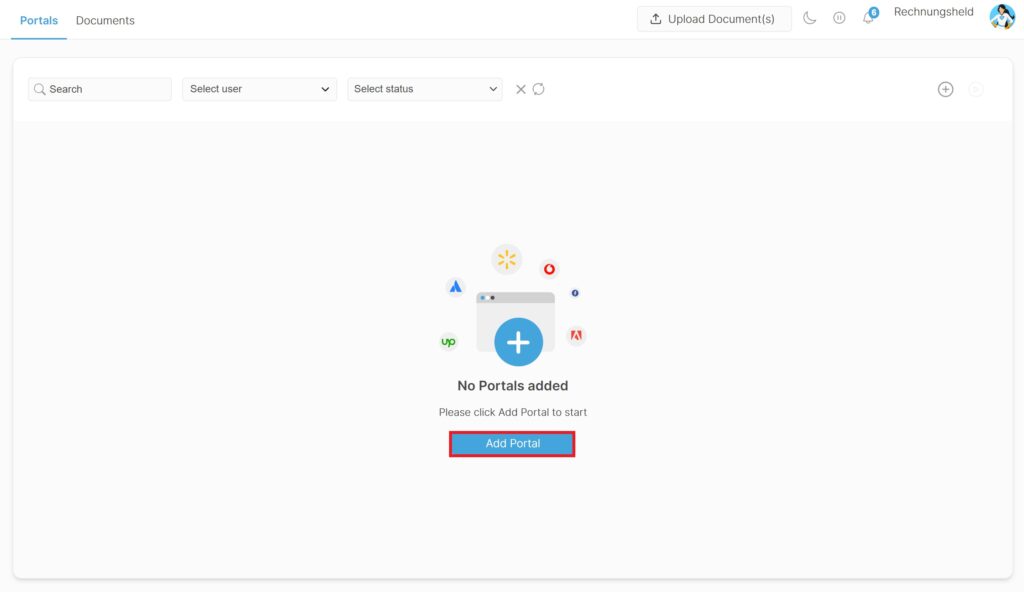Click the Rechnungsheld account name
This screenshot has height=592, width=1024.
point(933,12)
